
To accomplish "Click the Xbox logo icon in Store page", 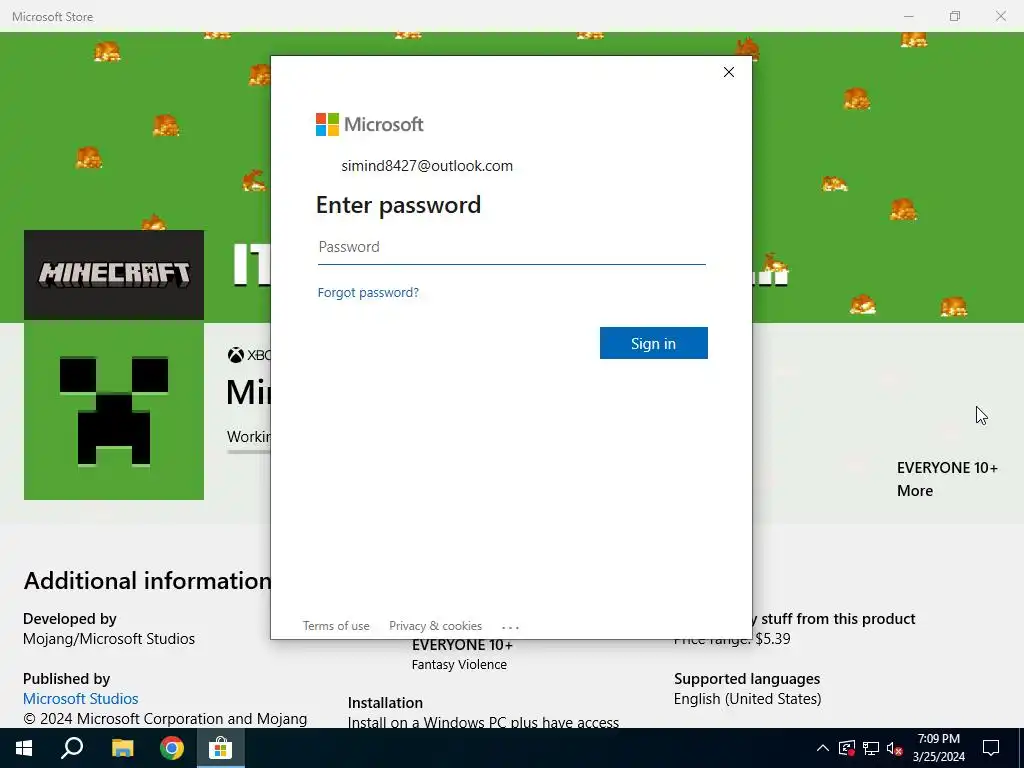I will [x=235, y=355].
